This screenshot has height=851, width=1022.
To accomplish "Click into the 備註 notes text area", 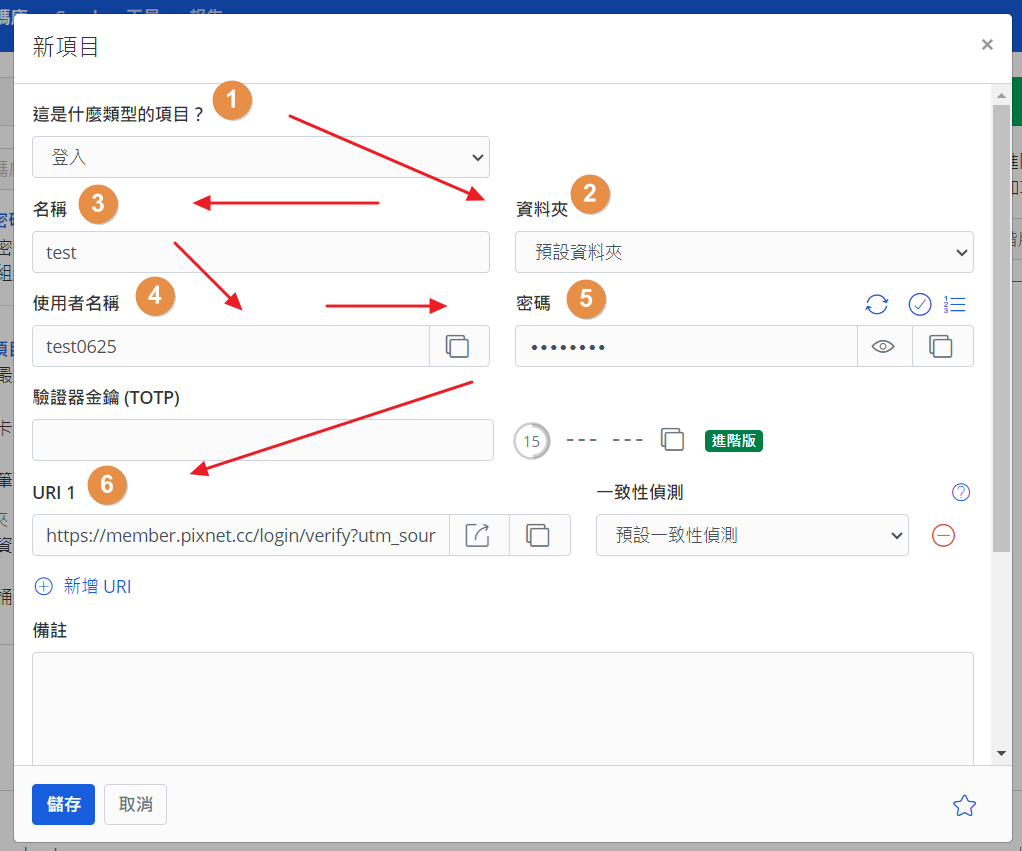I will pos(503,708).
